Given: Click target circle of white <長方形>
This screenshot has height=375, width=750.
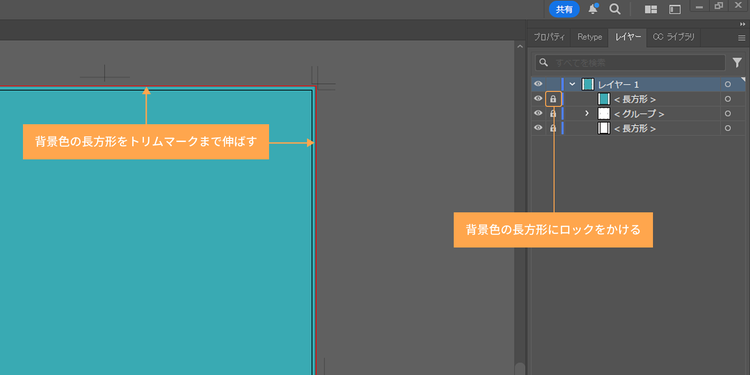Looking at the screenshot, I should [728, 128].
